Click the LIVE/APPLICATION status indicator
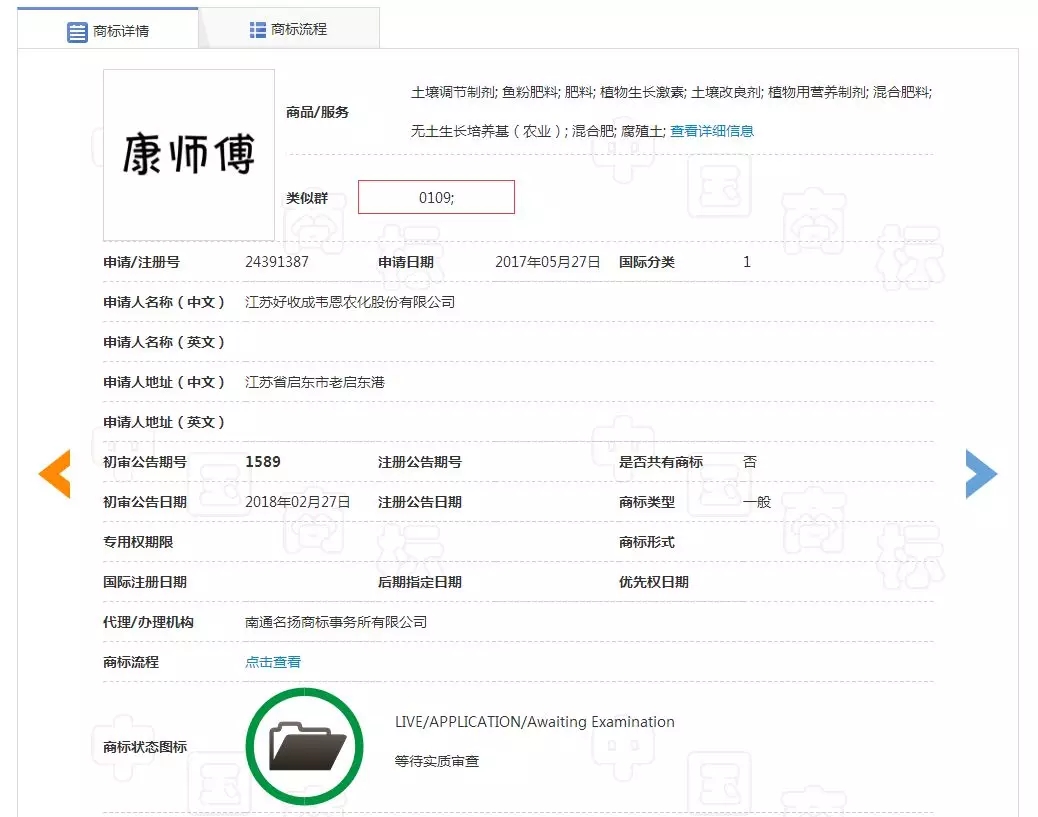 click(535, 721)
